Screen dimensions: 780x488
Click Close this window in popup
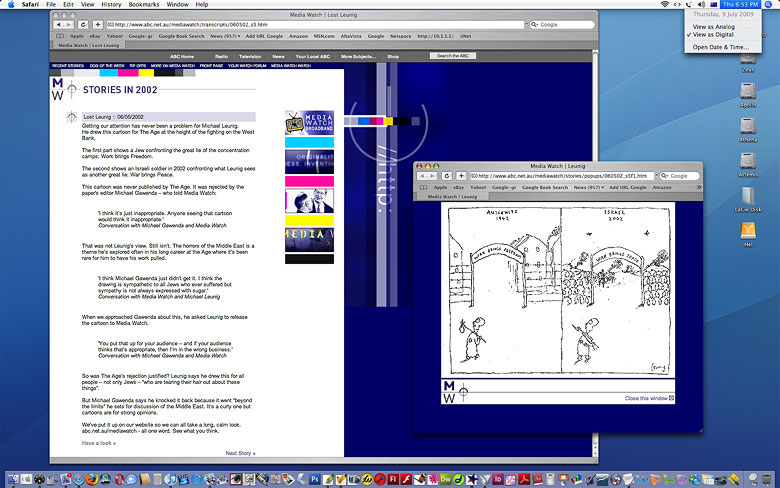pyautogui.click(x=649, y=398)
